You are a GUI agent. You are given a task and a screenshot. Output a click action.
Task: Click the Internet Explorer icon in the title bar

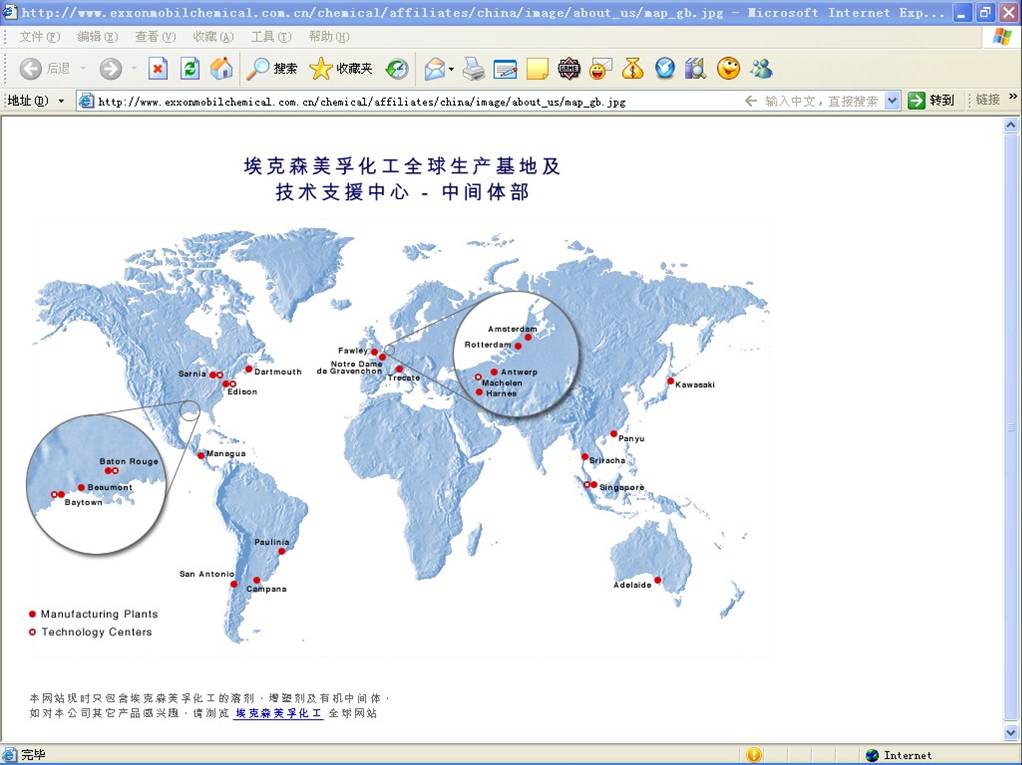[10, 12]
